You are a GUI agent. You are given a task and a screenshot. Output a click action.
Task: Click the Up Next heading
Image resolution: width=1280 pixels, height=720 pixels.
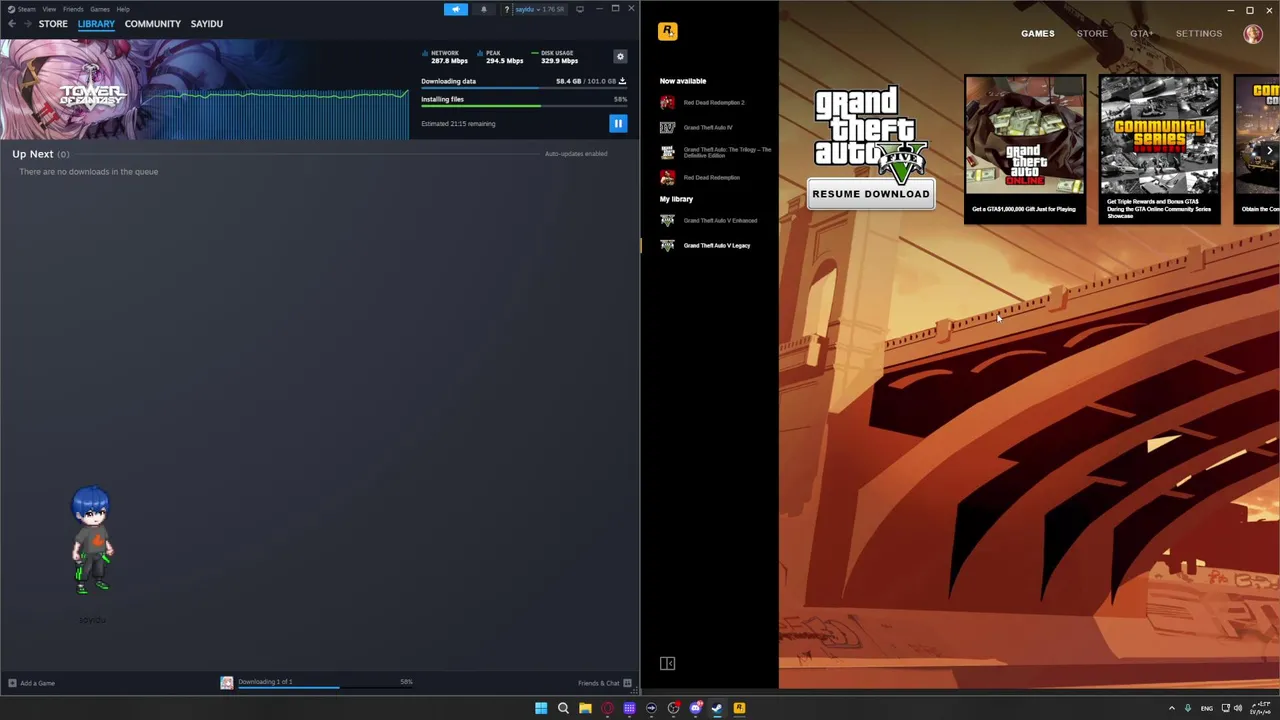click(33, 154)
